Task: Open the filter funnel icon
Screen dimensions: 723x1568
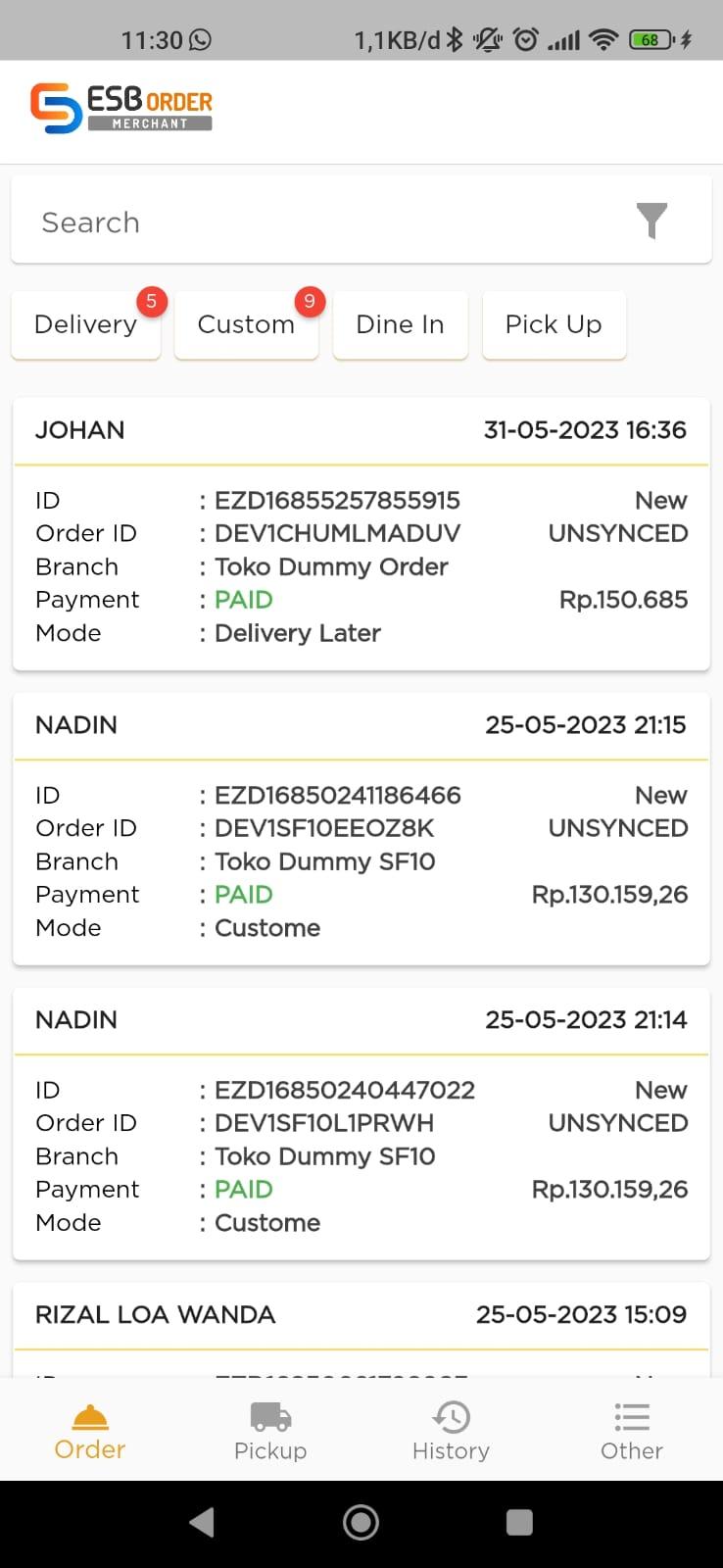Action: tap(651, 220)
